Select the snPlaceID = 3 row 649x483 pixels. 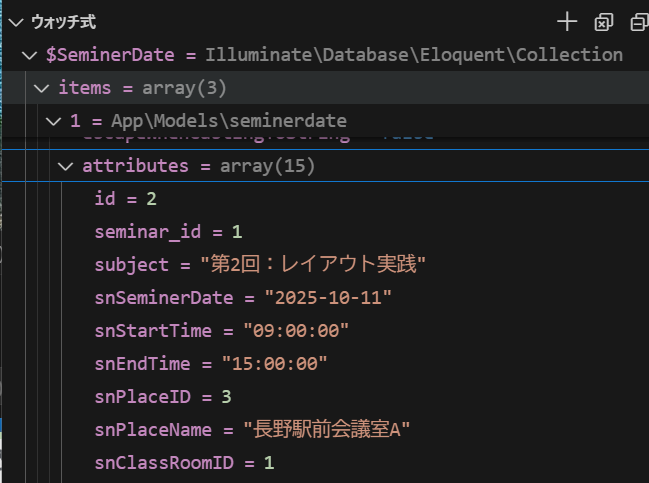pyautogui.click(x=325, y=397)
